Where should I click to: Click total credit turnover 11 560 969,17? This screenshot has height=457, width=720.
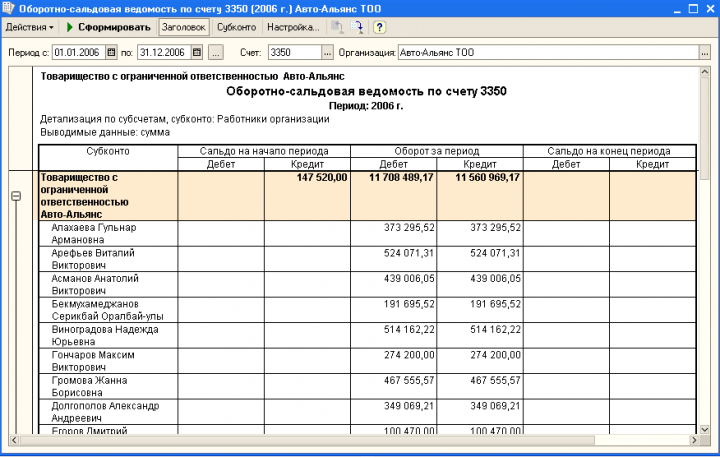(x=487, y=177)
